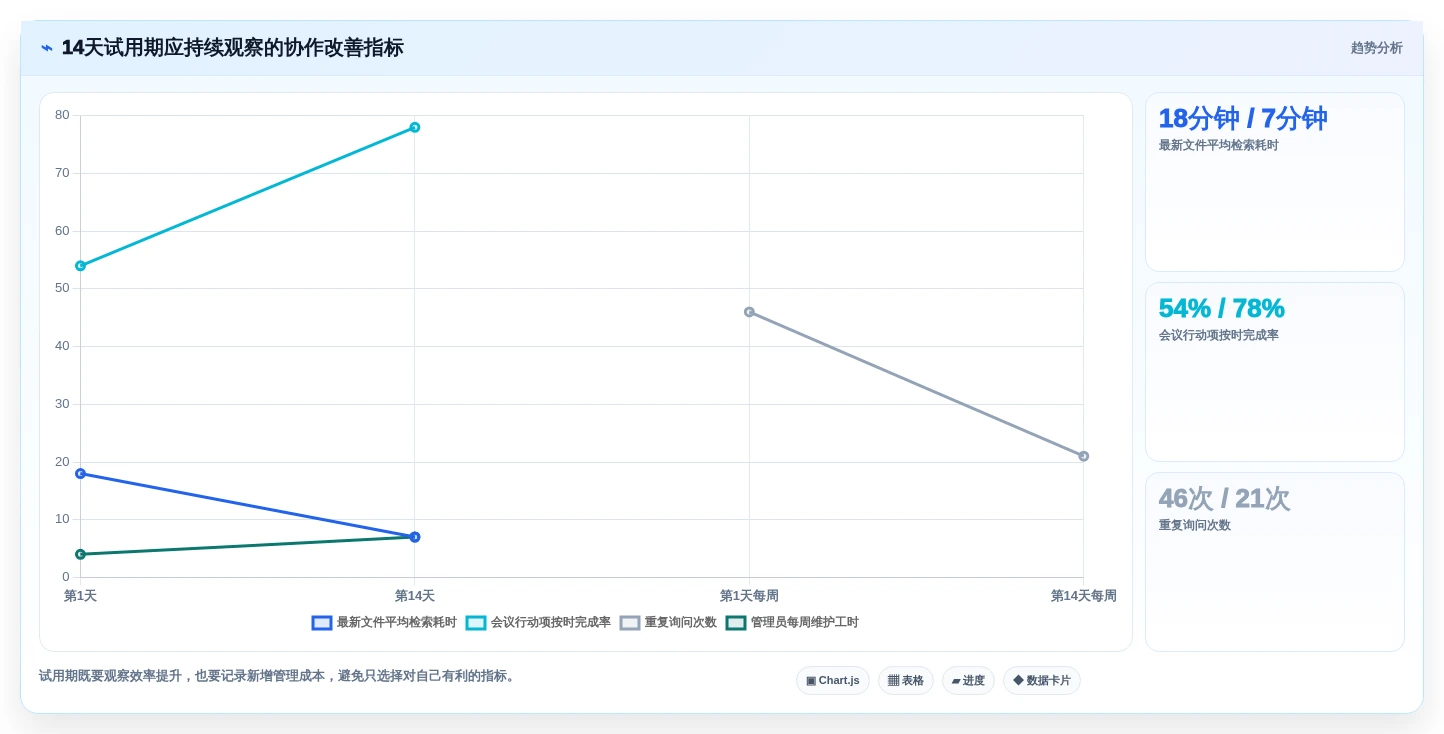This screenshot has height=734, width=1444.
Task: Click the 会议行动项按时完成率 card caption
Action: [x=1218, y=335]
